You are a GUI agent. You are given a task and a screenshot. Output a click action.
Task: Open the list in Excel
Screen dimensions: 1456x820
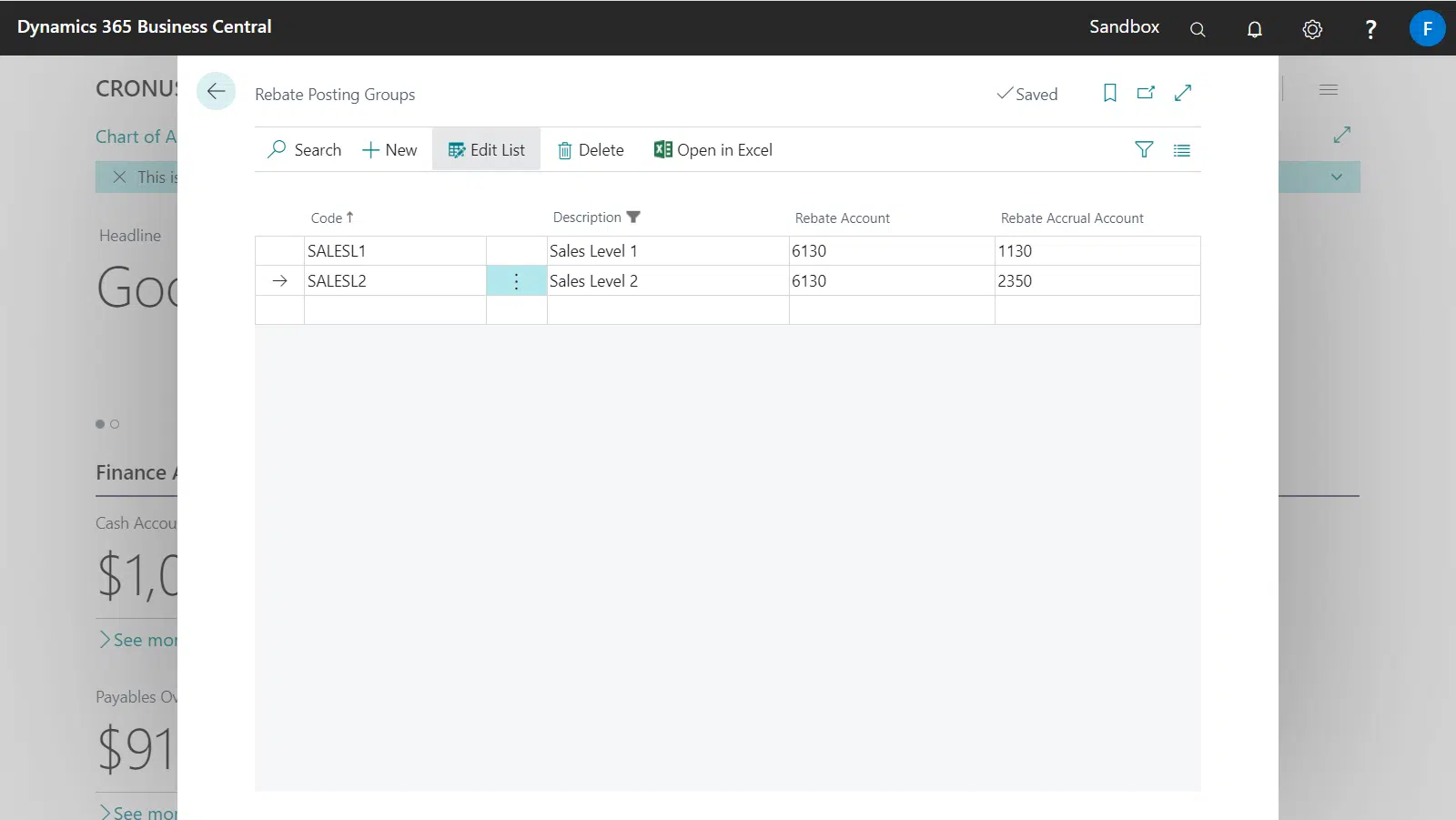pos(713,150)
